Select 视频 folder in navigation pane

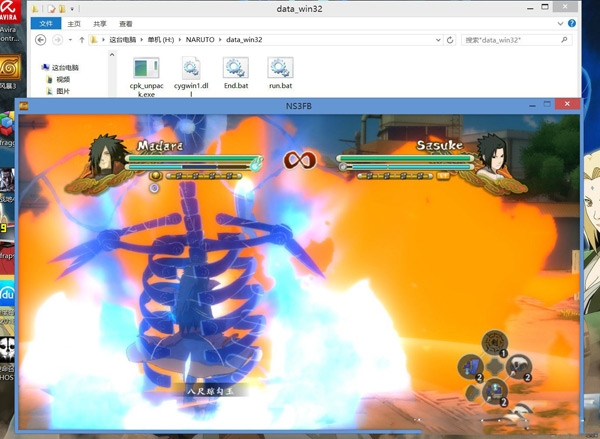pyautogui.click(x=58, y=80)
